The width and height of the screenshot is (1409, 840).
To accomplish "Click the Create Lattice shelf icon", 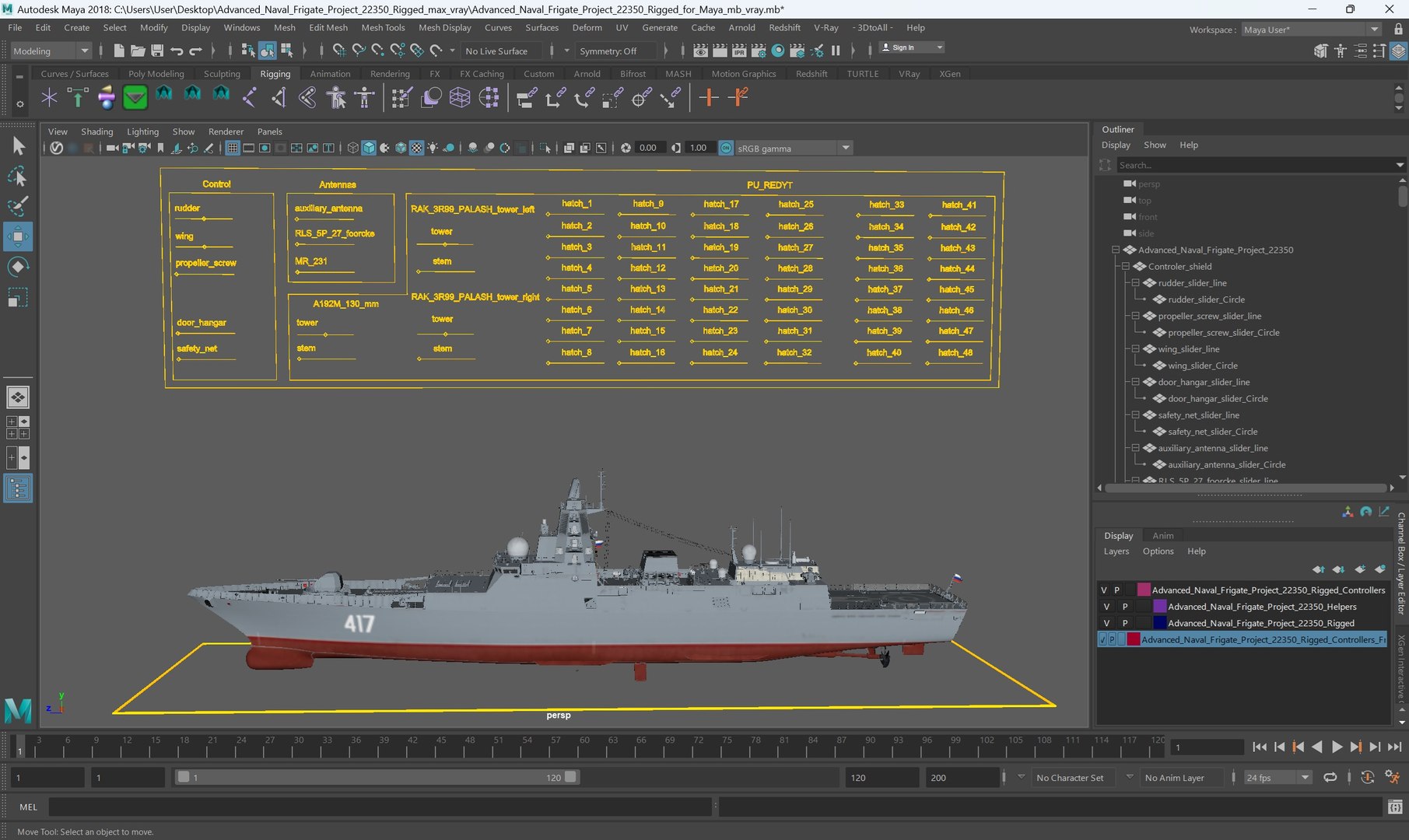I will pos(460,97).
